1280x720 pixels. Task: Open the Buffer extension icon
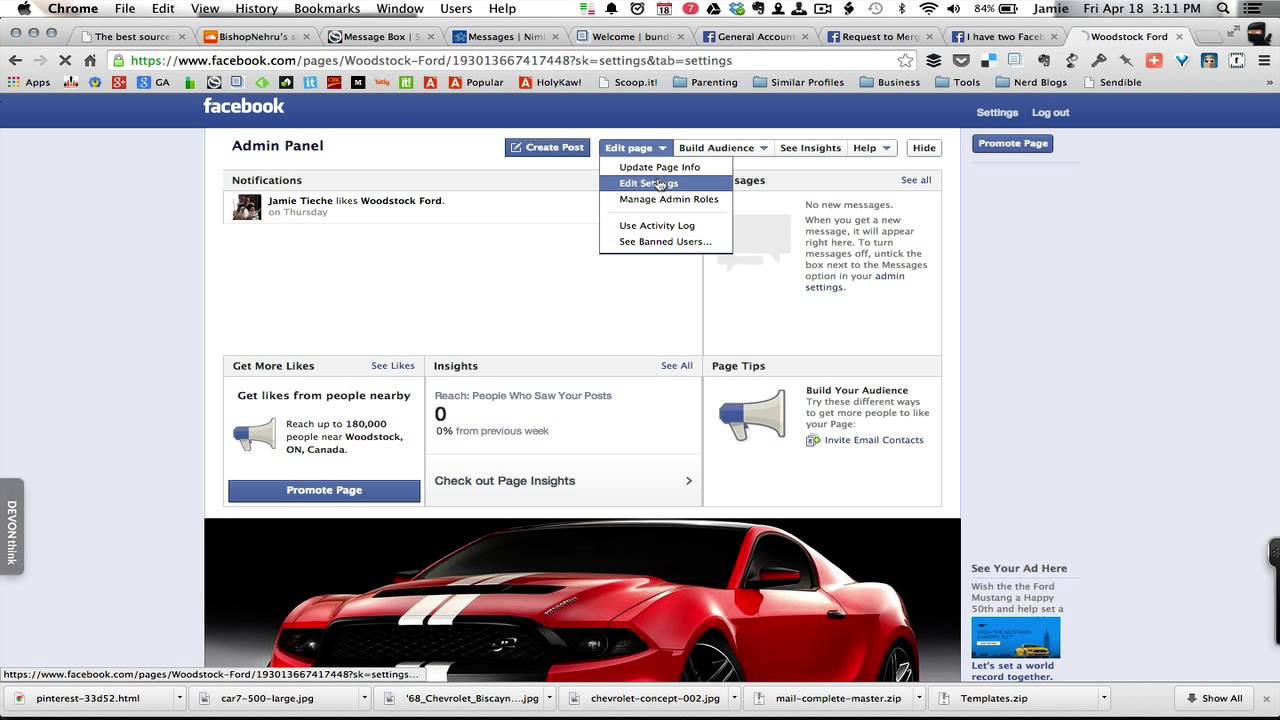(934, 60)
